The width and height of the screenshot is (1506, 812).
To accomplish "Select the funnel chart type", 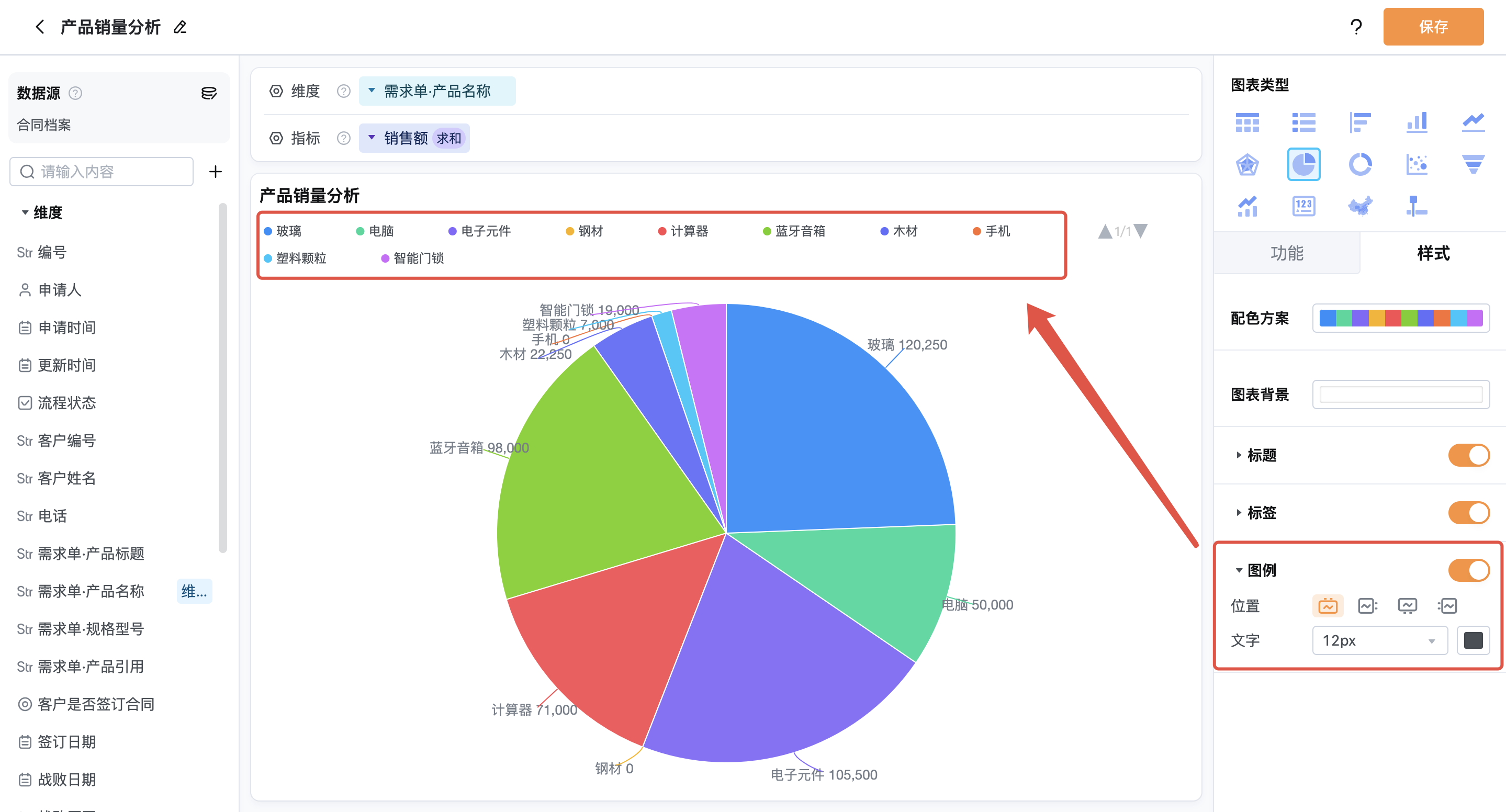I will click(x=1473, y=165).
